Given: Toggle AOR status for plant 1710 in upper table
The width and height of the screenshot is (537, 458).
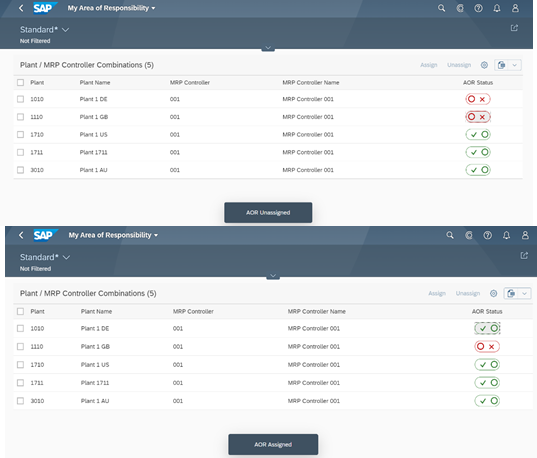Looking at the screenshot, I should click(x=478, y=134).
